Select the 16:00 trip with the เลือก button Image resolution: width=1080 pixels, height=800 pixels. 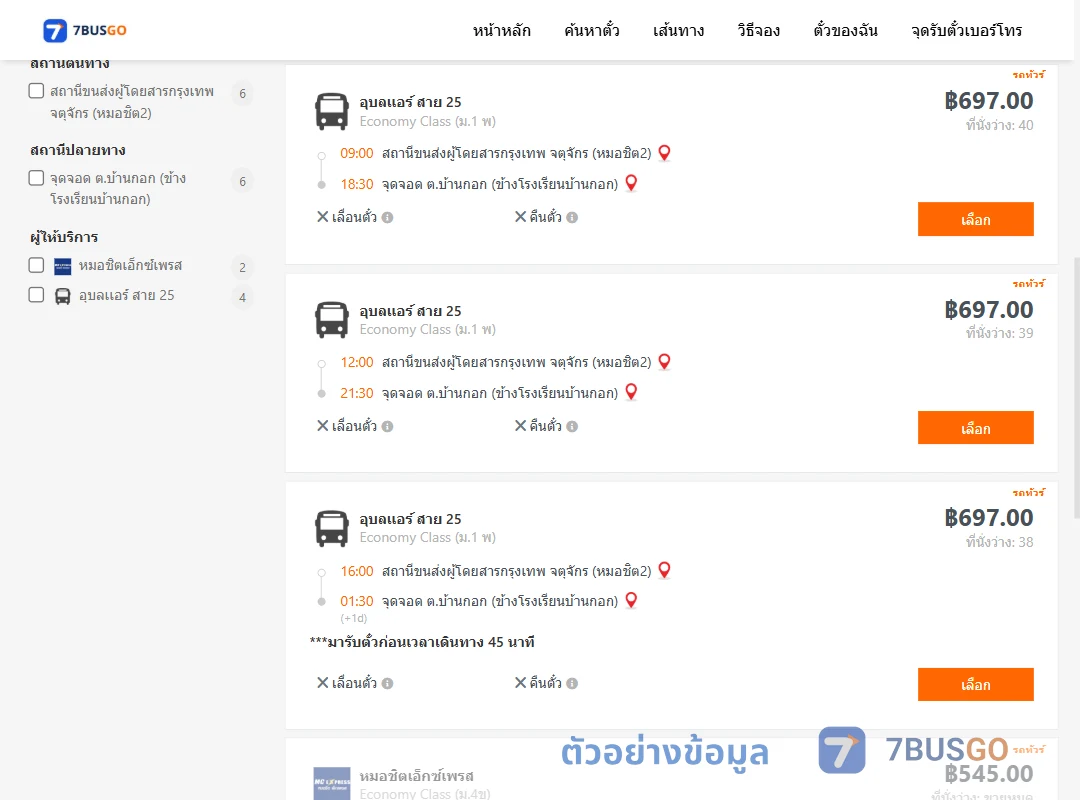[975, 684]
